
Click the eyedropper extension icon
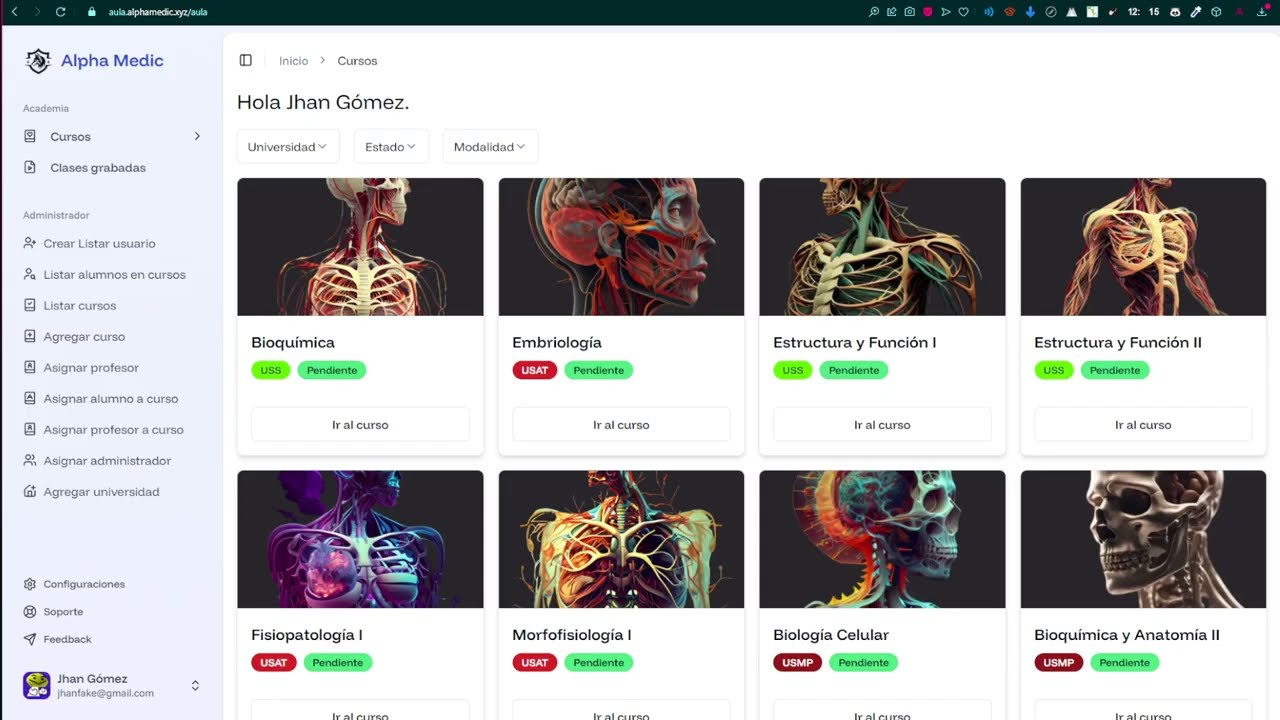click(x=1195, y=12)
